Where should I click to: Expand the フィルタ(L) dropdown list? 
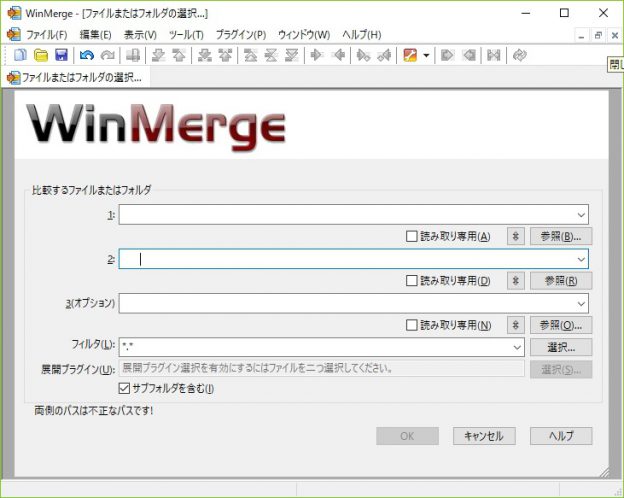[x=517, y=348]
